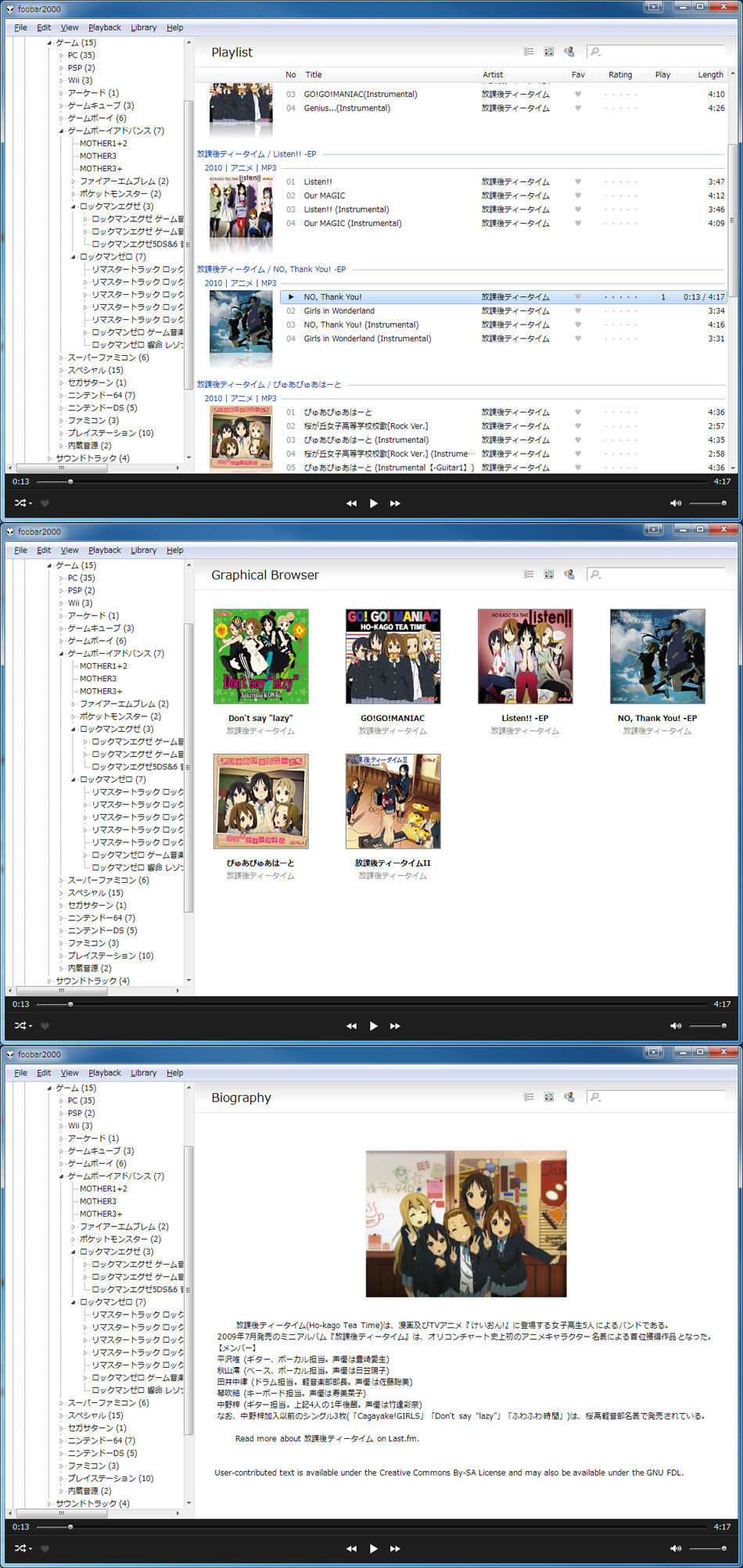Favorite Girls in Wonderland track 02 via heart

point(578,310)
